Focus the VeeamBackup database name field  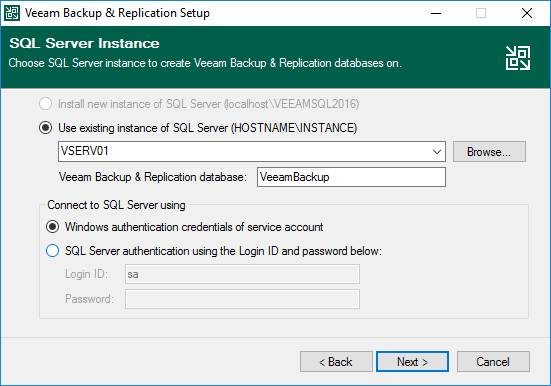click(351, 177)
